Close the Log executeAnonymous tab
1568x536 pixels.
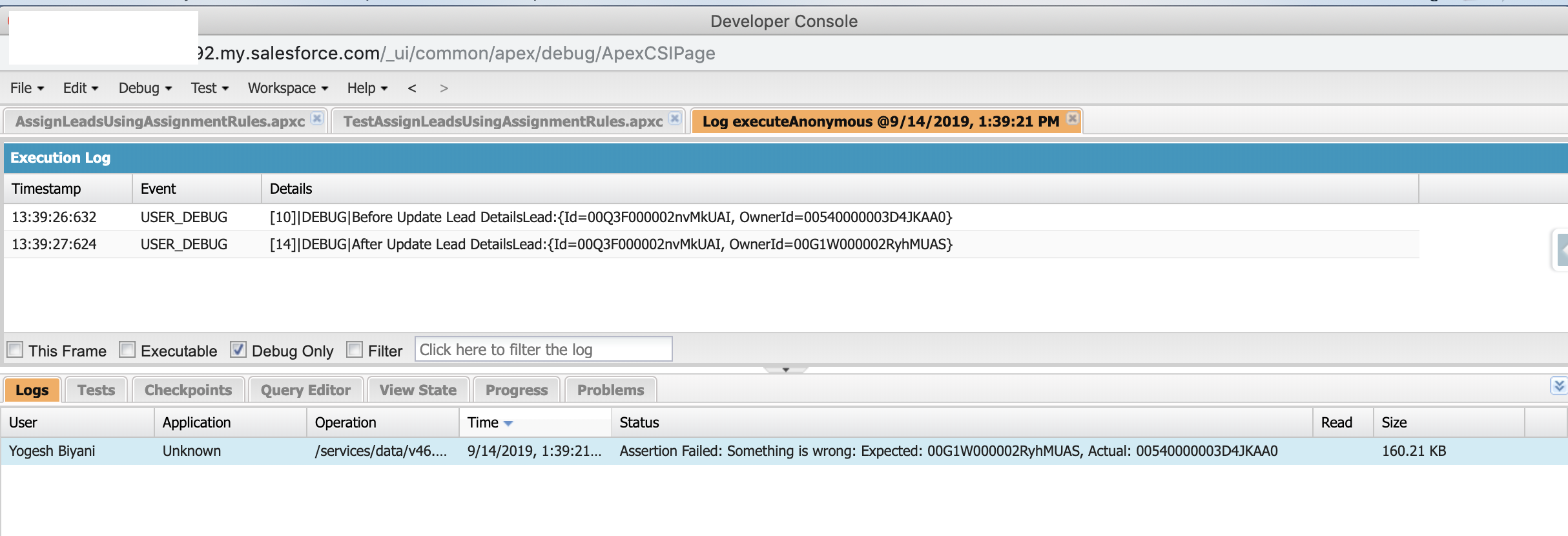pos(1072,118)
